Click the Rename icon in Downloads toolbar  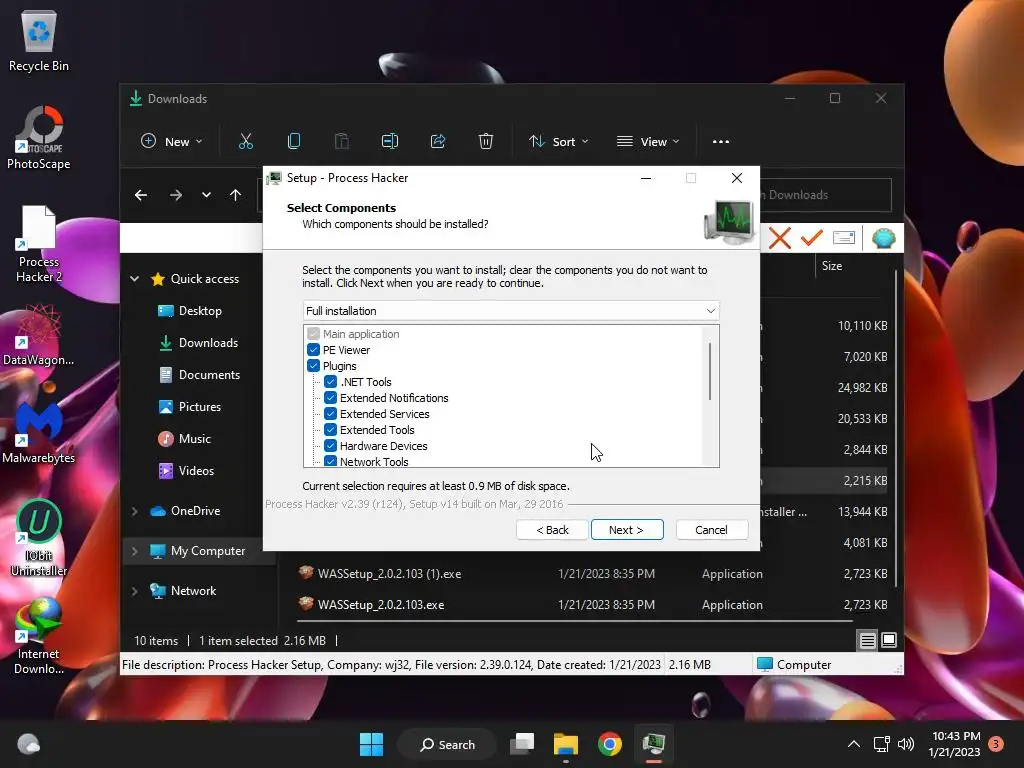pos(390,141)
